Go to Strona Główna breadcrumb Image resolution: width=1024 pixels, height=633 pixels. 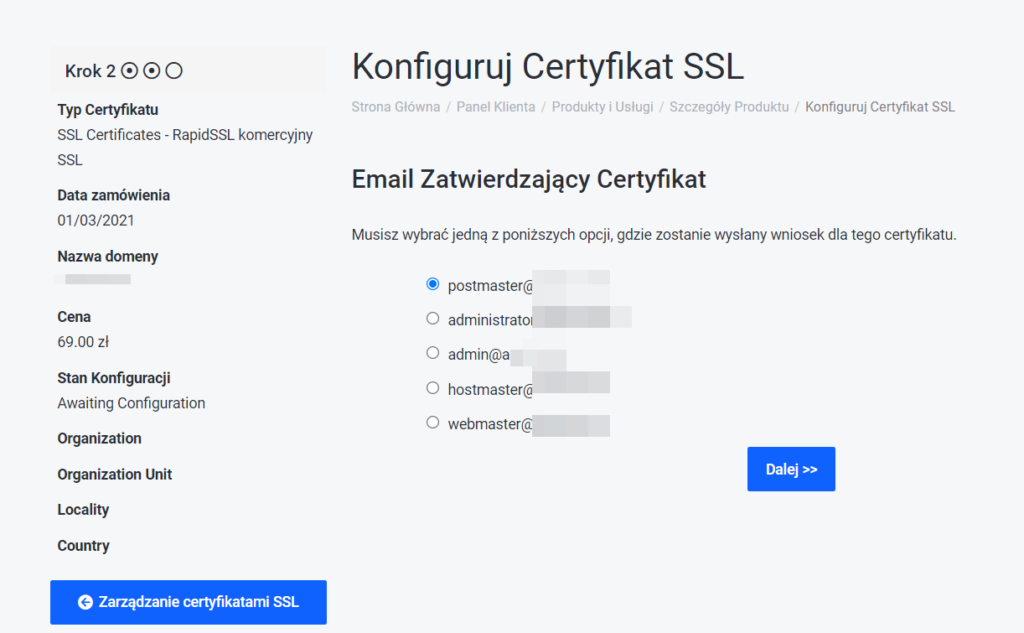pos(396,107)
